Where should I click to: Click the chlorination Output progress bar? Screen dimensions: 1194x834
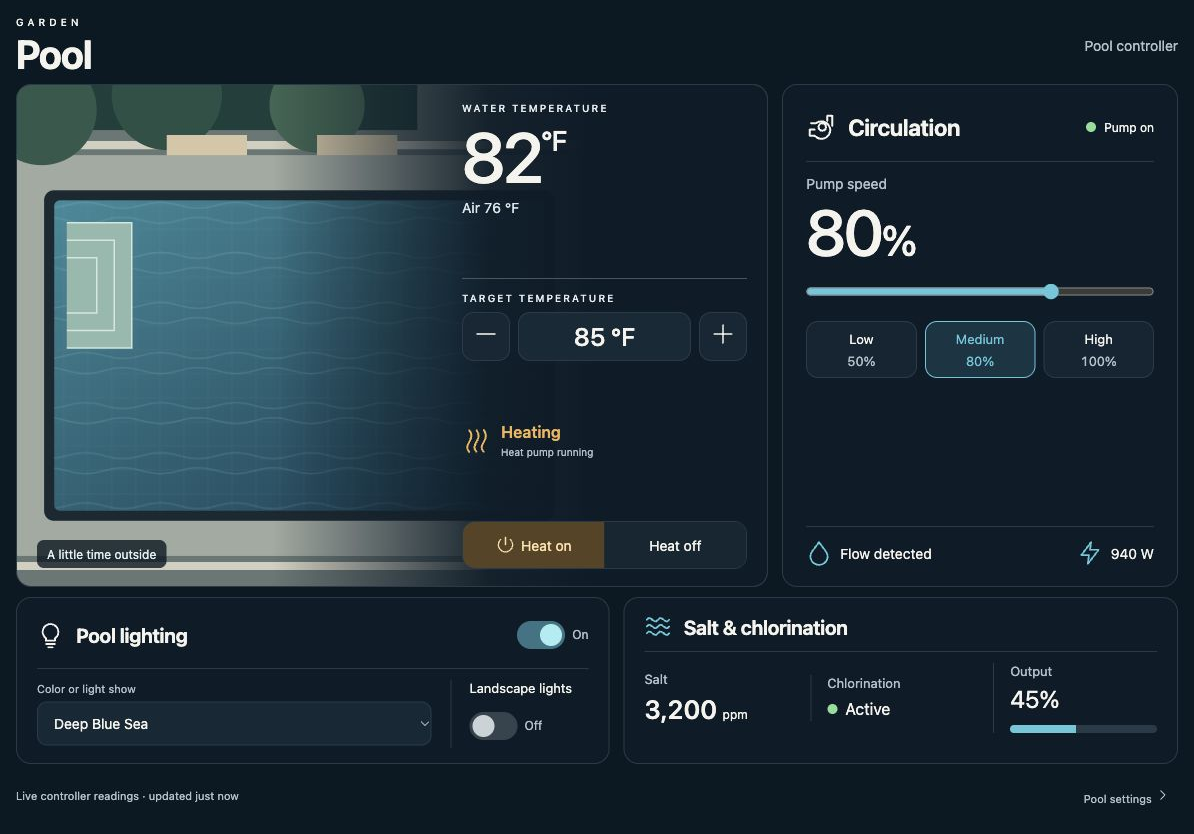[1083, 729]
